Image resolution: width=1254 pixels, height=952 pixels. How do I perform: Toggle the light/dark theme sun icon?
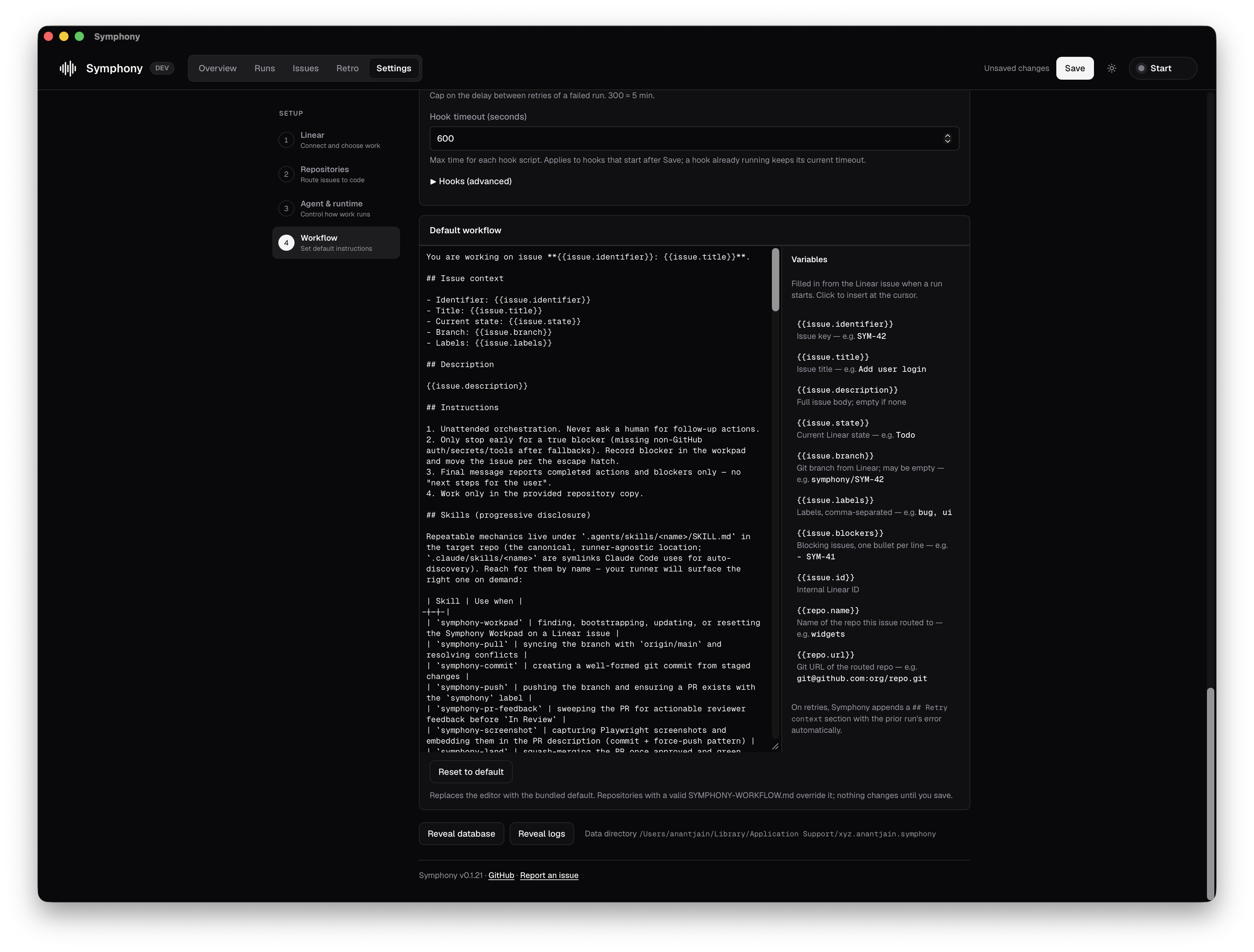(1112, 68)
